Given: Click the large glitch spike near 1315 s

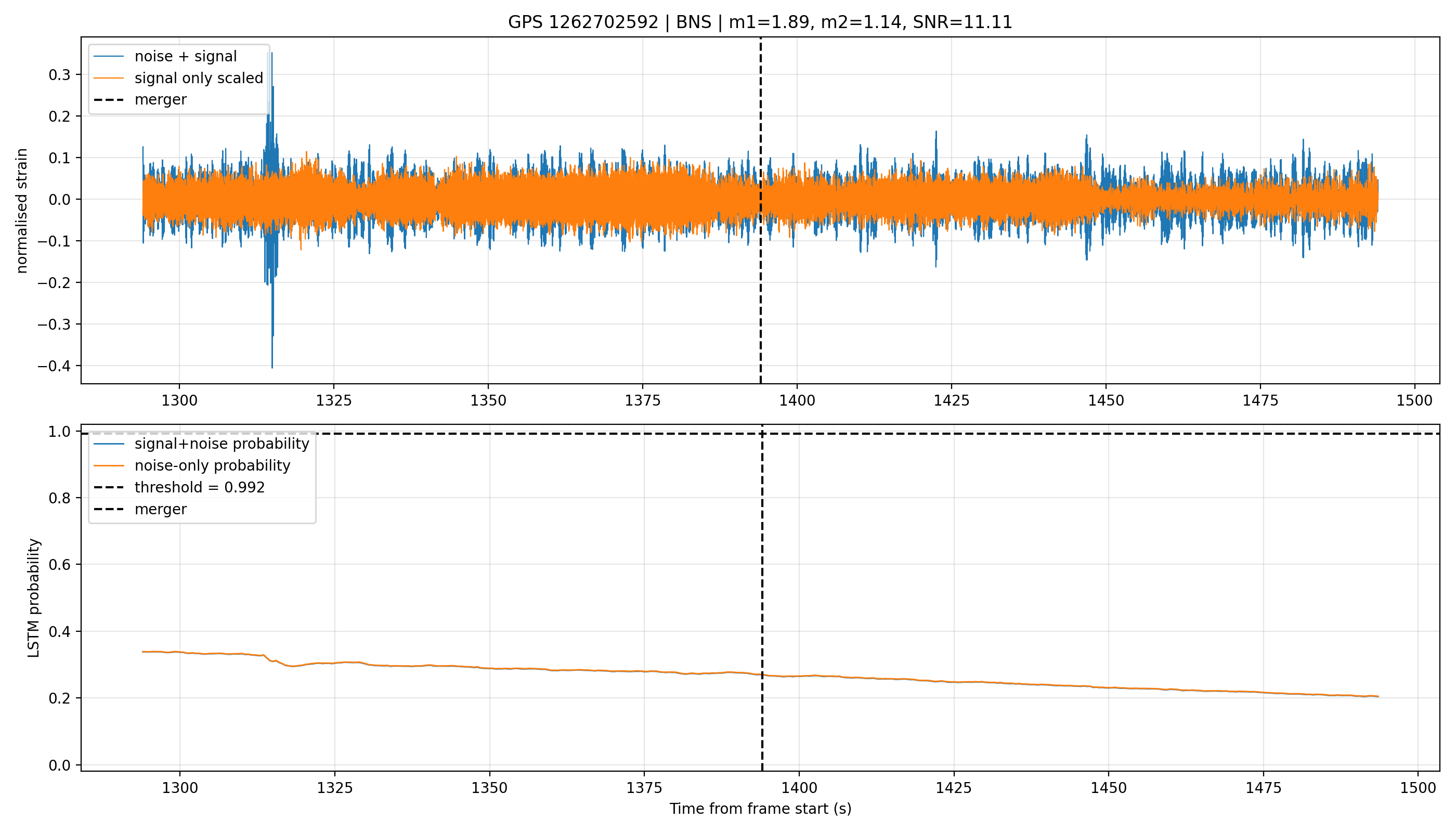Looking at the screenshot, I should (271, 212).
